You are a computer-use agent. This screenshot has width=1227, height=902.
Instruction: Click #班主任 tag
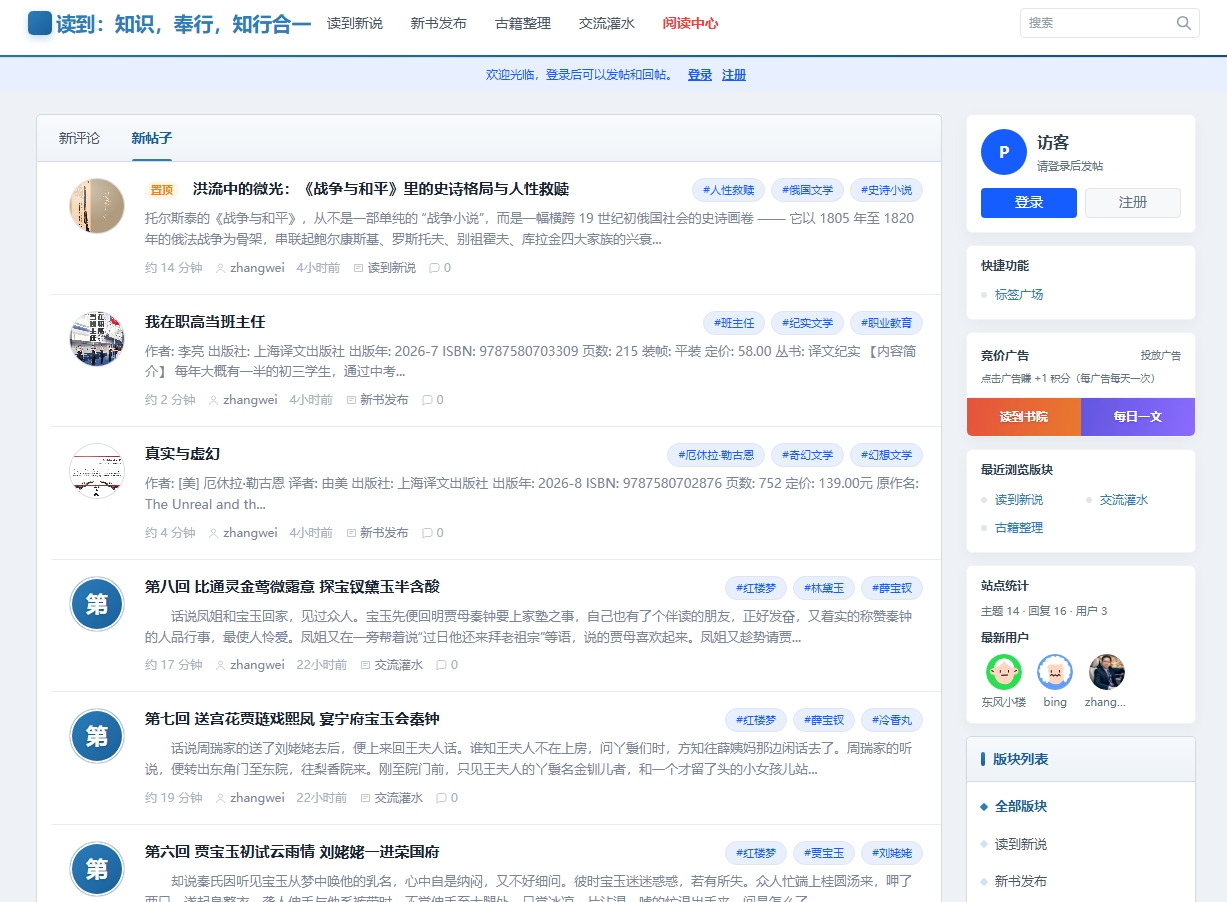click(734, 323)
